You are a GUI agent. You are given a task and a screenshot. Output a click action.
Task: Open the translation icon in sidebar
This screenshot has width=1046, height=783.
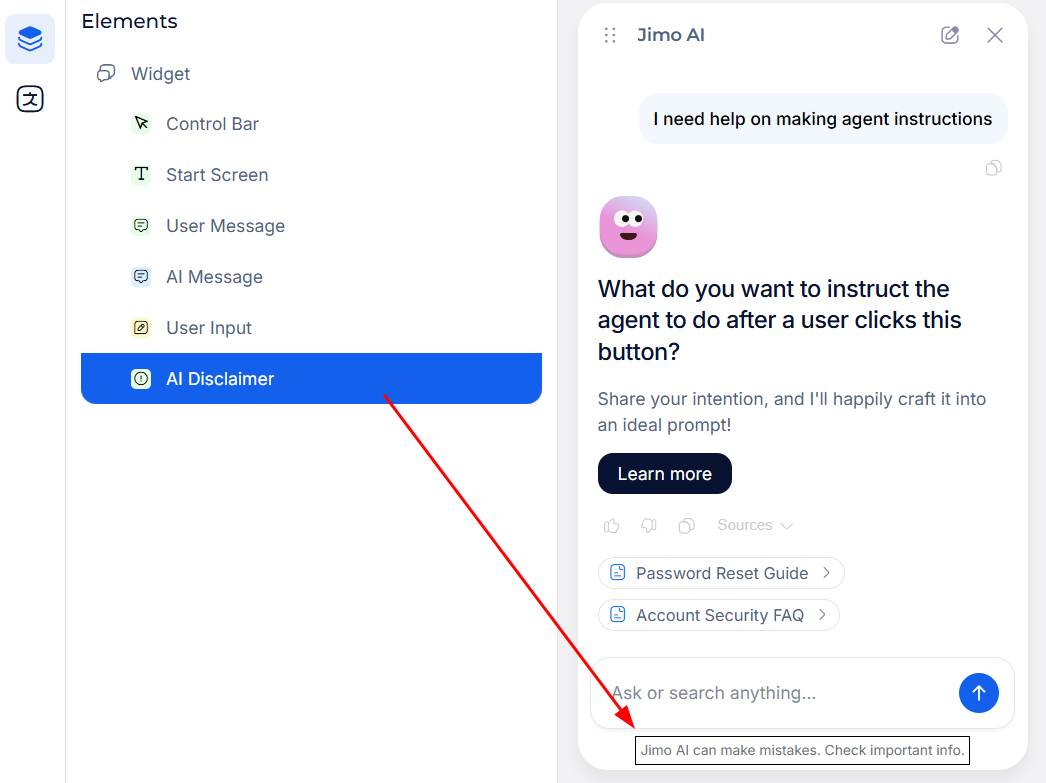30,99
